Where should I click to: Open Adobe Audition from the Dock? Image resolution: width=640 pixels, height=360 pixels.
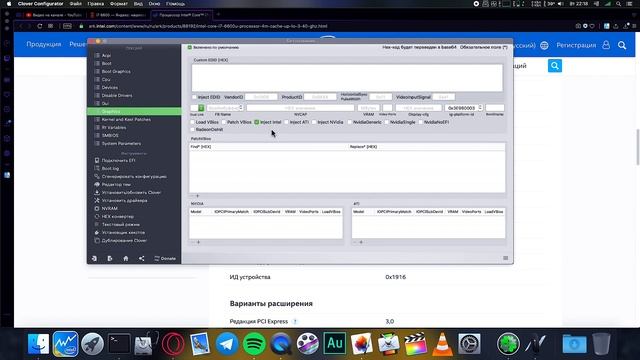335,344
